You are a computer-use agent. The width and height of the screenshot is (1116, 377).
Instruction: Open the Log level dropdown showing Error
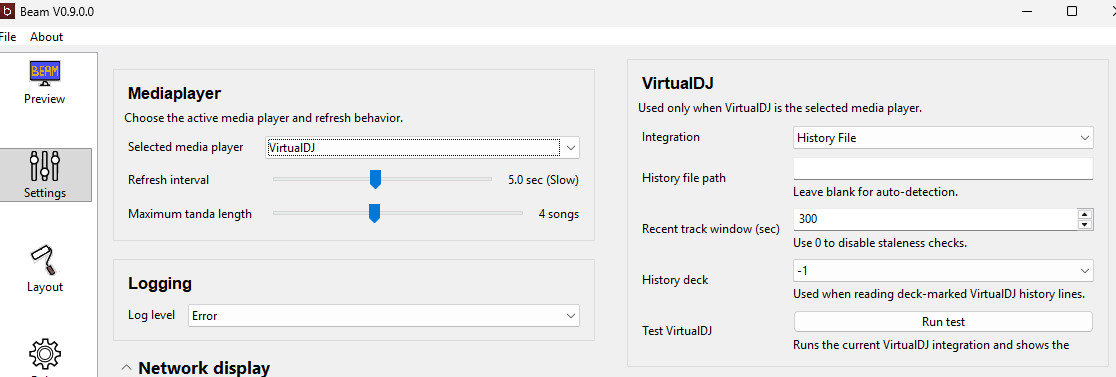click(384, 316)
